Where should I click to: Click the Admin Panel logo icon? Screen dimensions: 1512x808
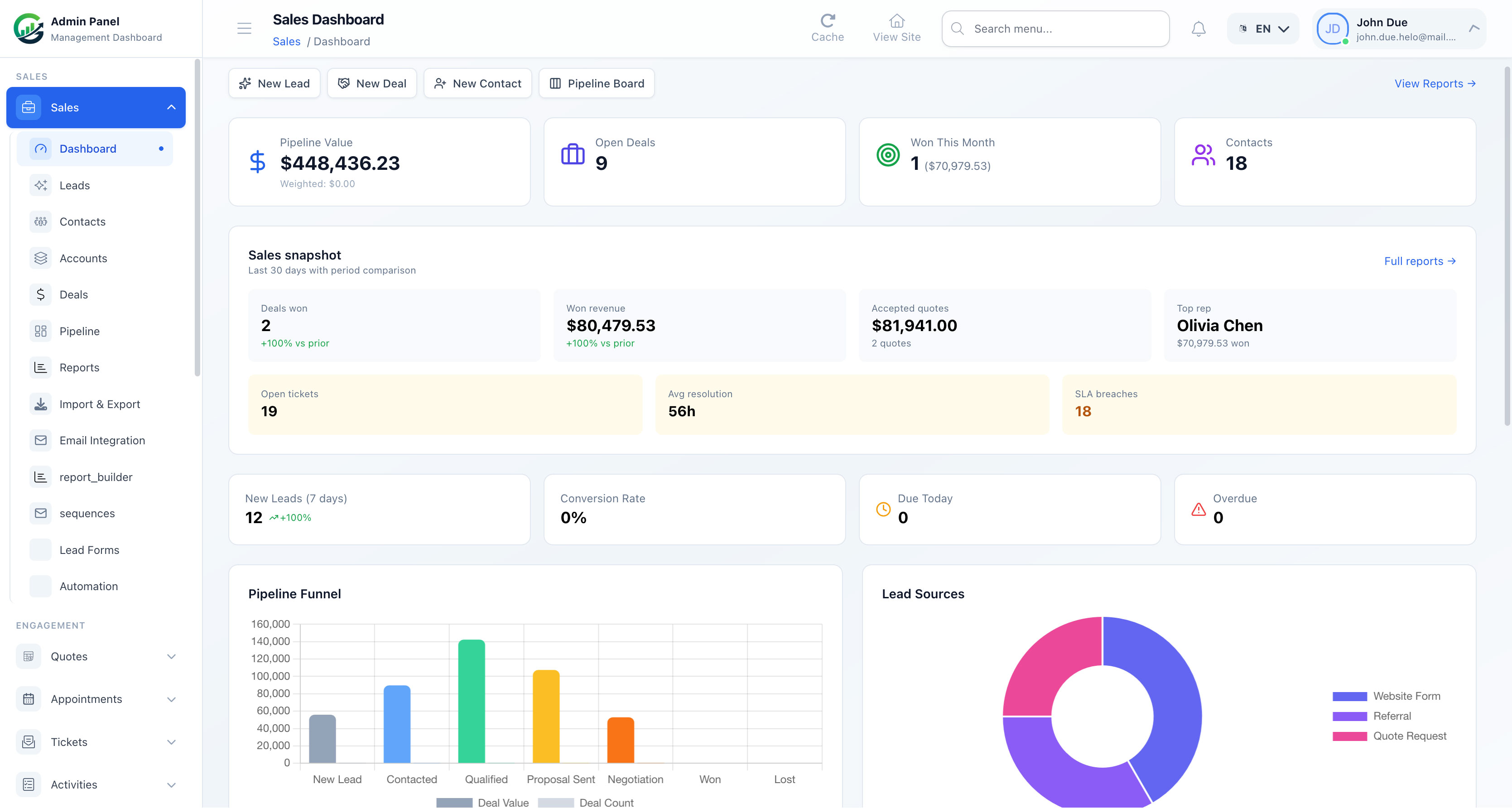tap(28, 29)
